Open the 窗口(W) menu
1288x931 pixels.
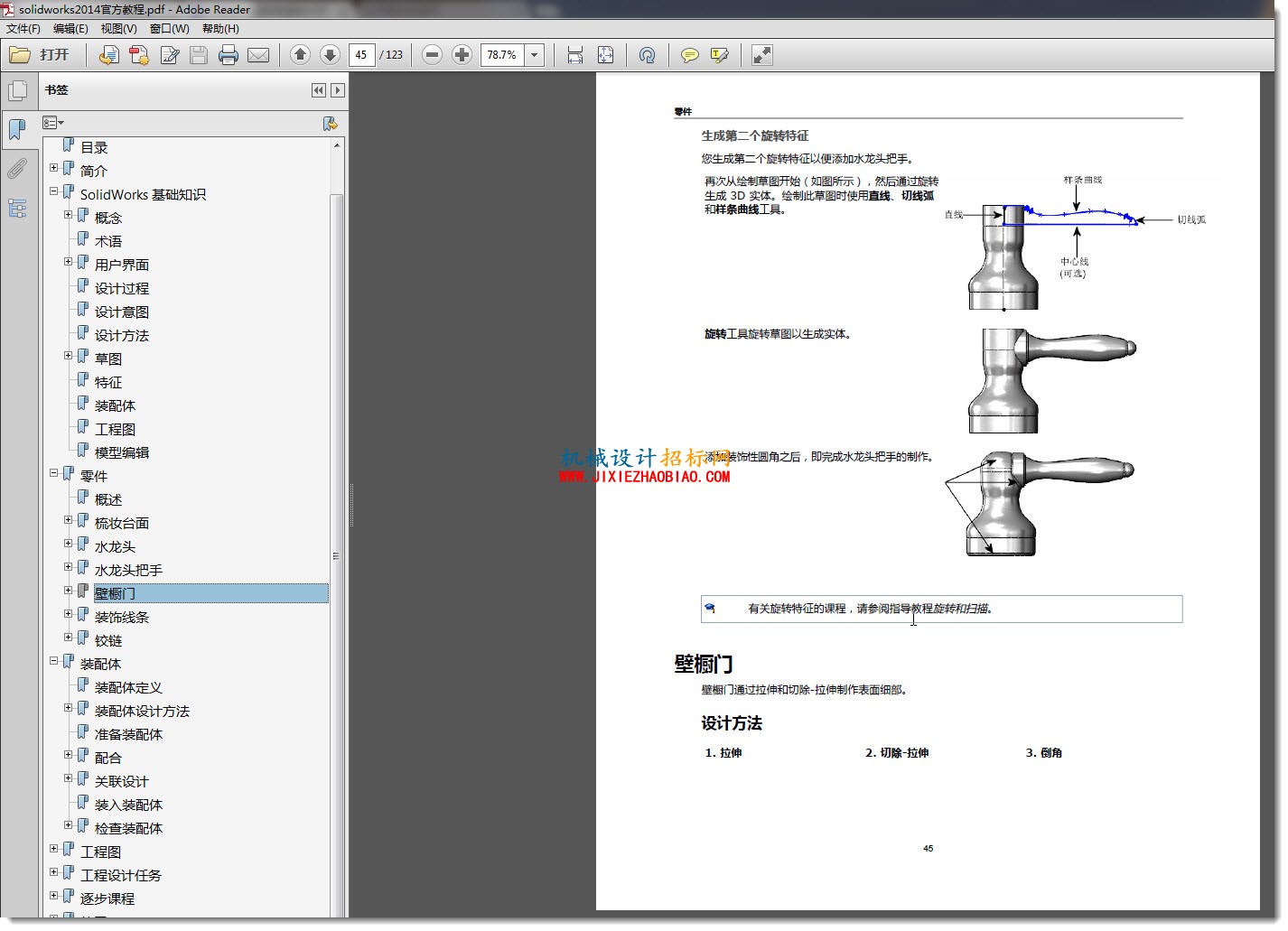point(169,29)
